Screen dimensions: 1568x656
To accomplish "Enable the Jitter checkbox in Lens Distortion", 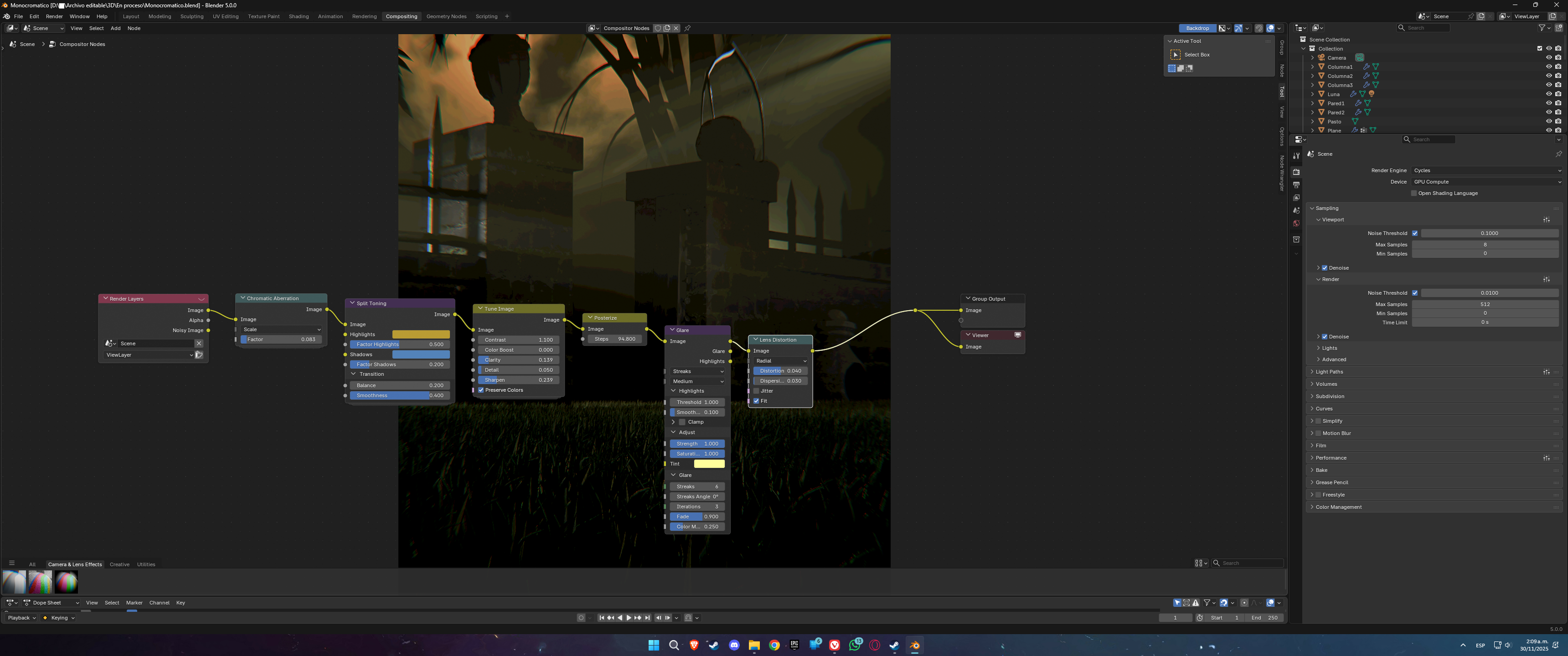I will click(756, 391).
